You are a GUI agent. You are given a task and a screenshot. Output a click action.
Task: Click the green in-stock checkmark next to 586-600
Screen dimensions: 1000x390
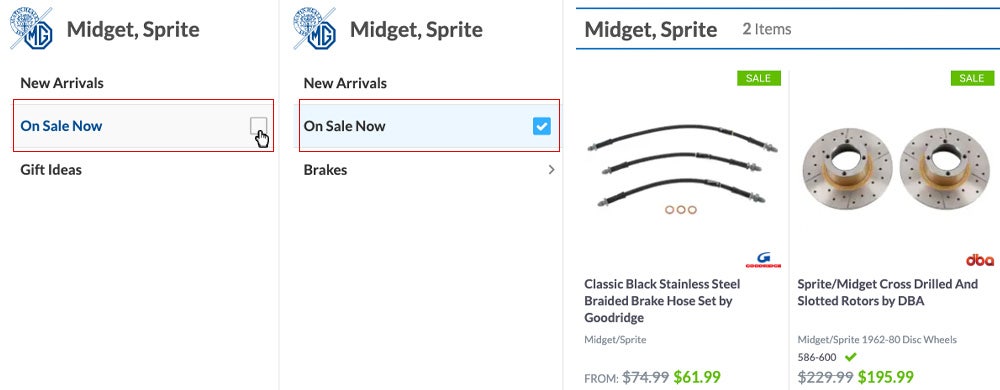tap(850, 357)
